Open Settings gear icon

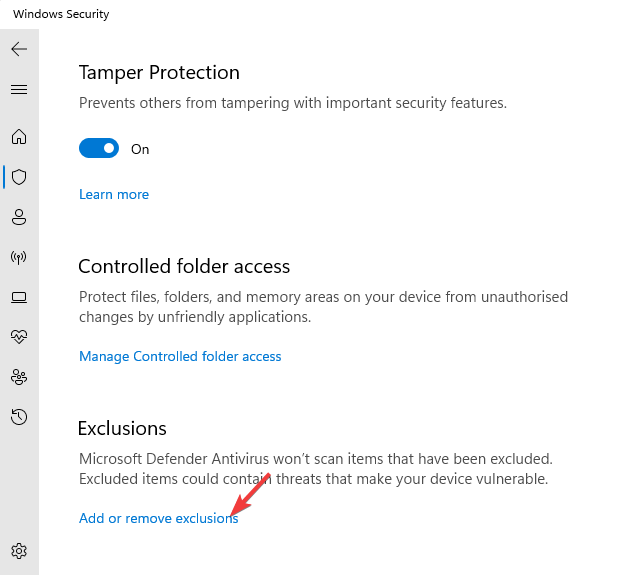point(19,551)
